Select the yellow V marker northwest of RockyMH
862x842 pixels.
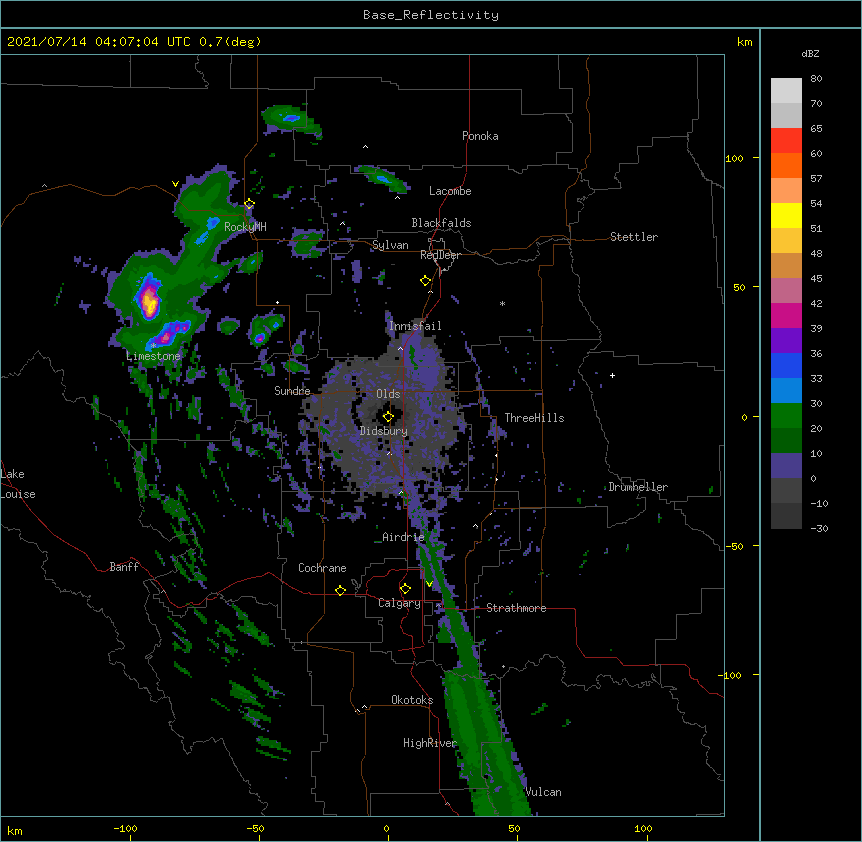[x=175, y=184]
